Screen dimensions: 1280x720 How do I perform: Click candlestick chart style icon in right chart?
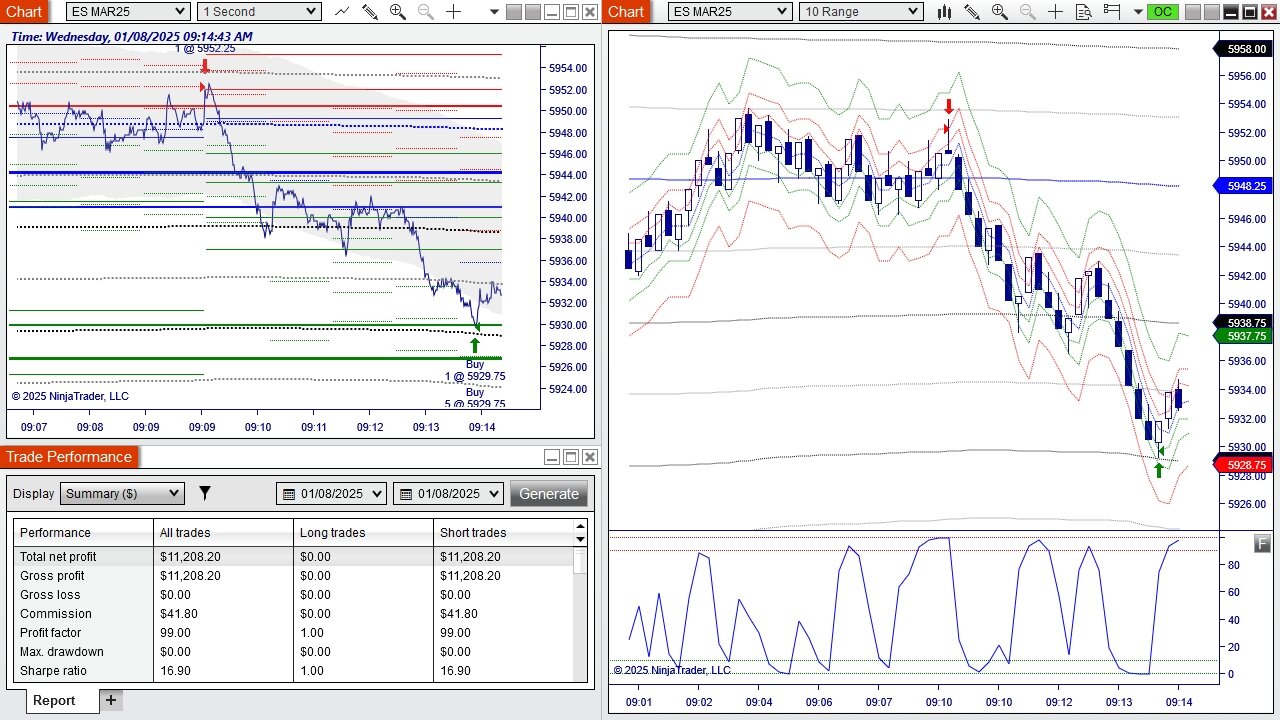coord(944,12)
